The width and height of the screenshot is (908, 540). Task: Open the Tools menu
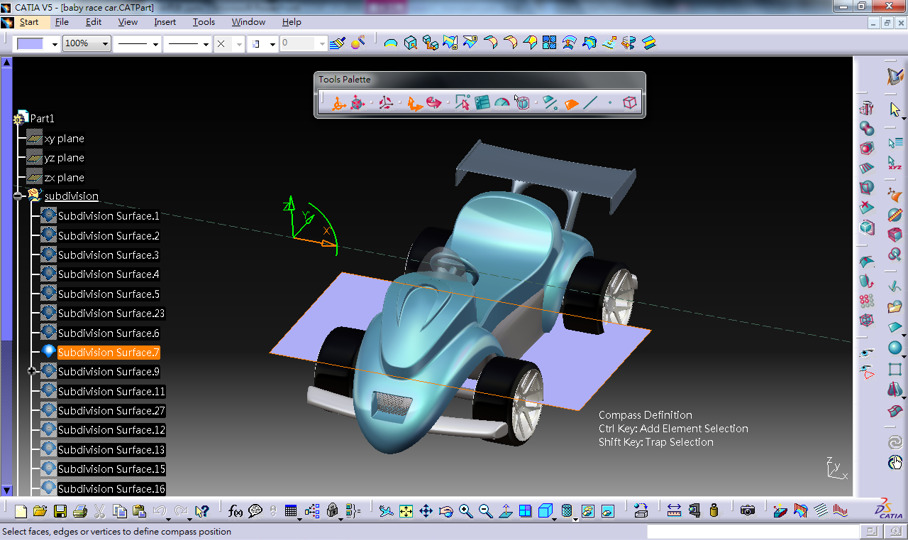click(x=203, y=22)
